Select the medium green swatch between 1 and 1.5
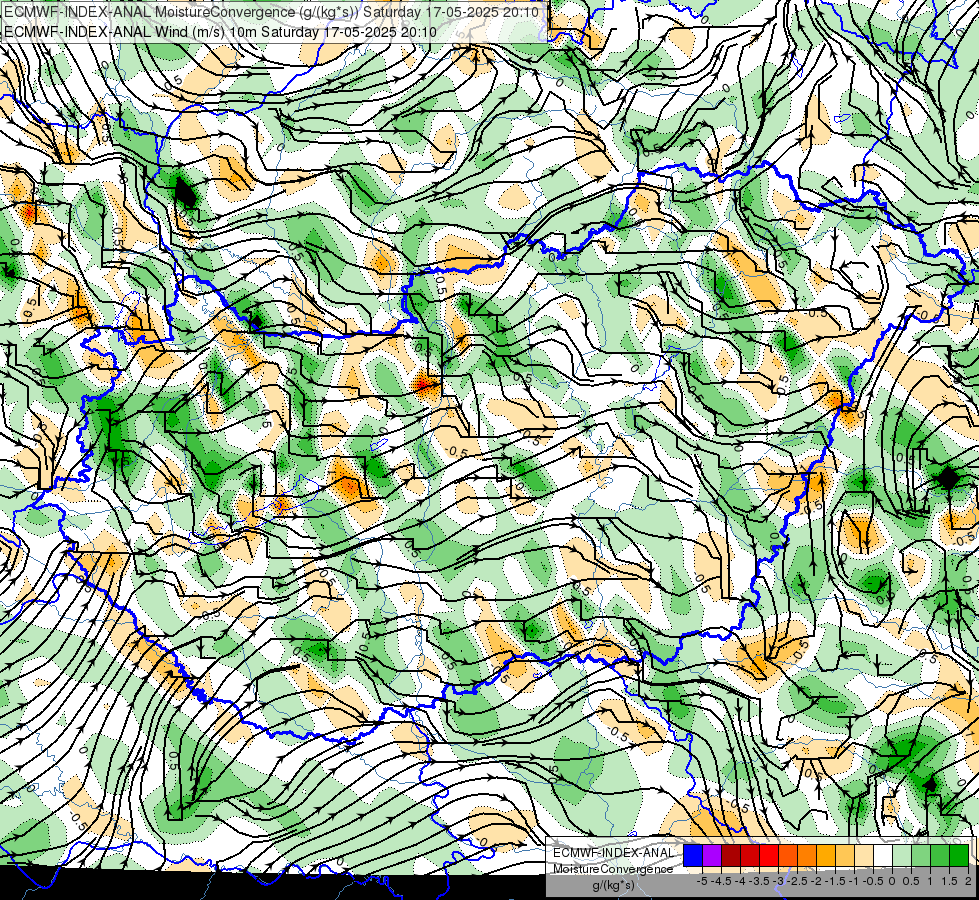The image size is (979, 900). pos(940,856)
